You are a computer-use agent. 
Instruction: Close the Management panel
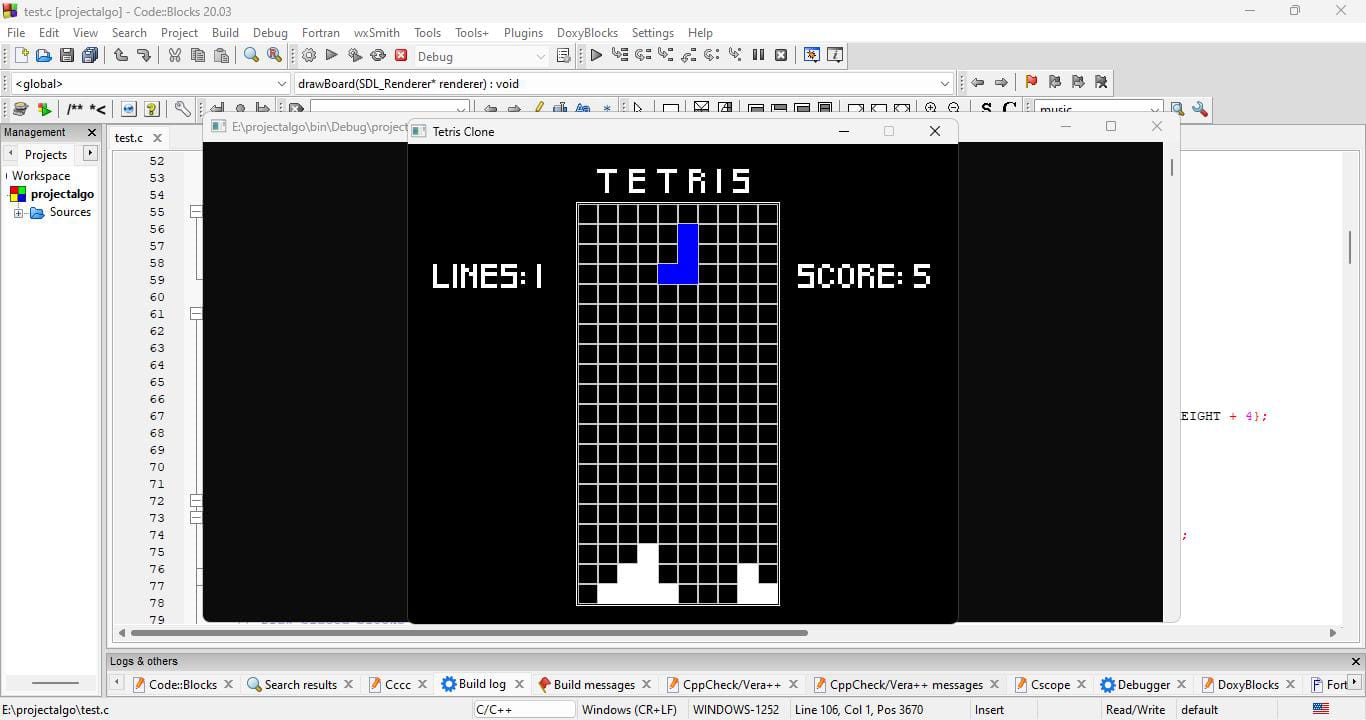92,132
